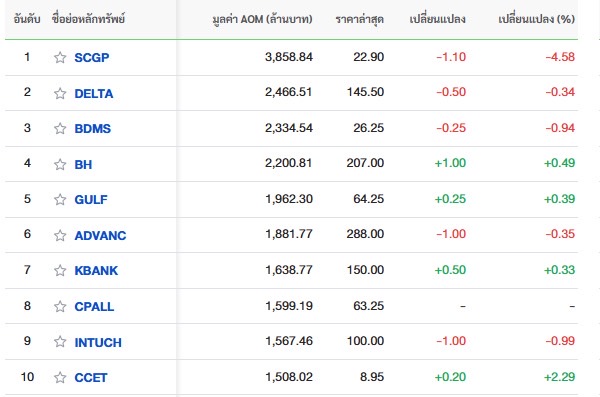This screenshot has height=397, width=600.
Task: Click the star icon beside CPALL
Action: point(60,306)
